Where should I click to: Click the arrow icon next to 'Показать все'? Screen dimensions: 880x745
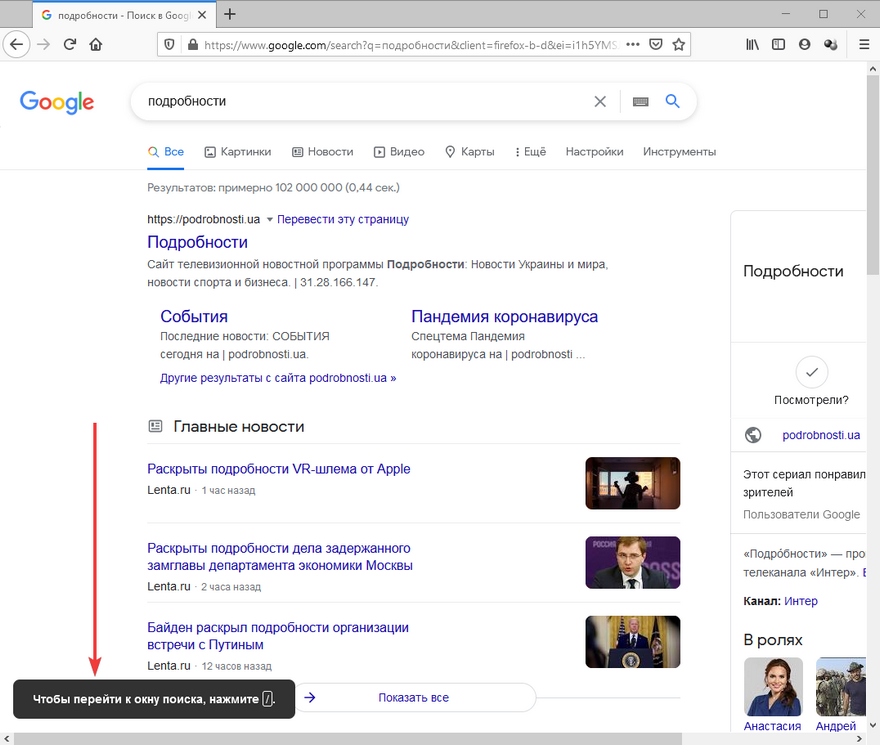coord(310,697)
